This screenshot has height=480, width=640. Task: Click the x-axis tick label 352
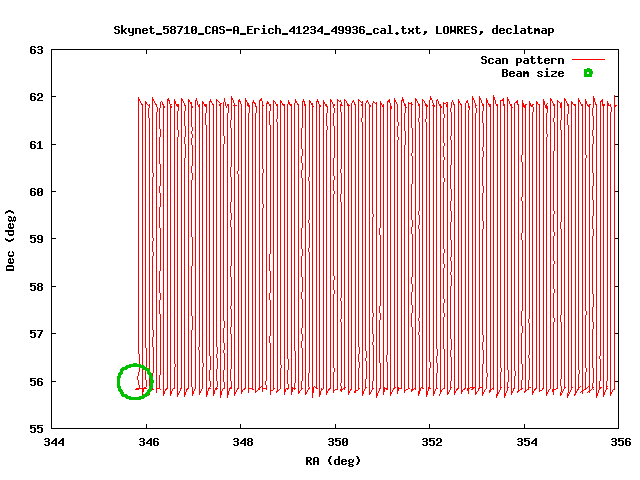432,442
